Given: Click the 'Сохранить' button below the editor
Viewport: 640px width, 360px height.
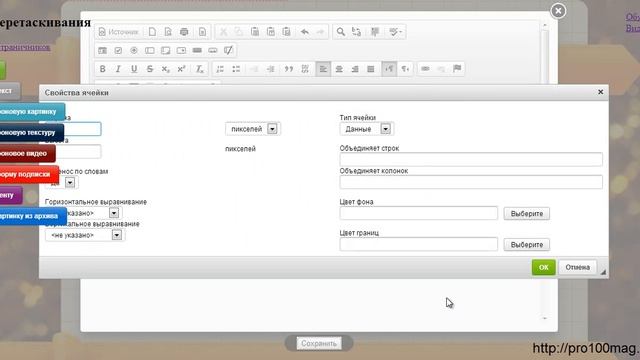Looking at the screenshot, I should click(x=319, y=343).
